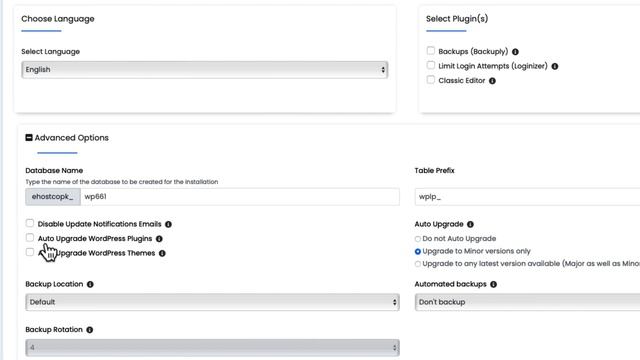Check Limit Login Attempts (Loginizer) plugin
Image resolution: width=640 pixels, height=360 pixels.
431,65
